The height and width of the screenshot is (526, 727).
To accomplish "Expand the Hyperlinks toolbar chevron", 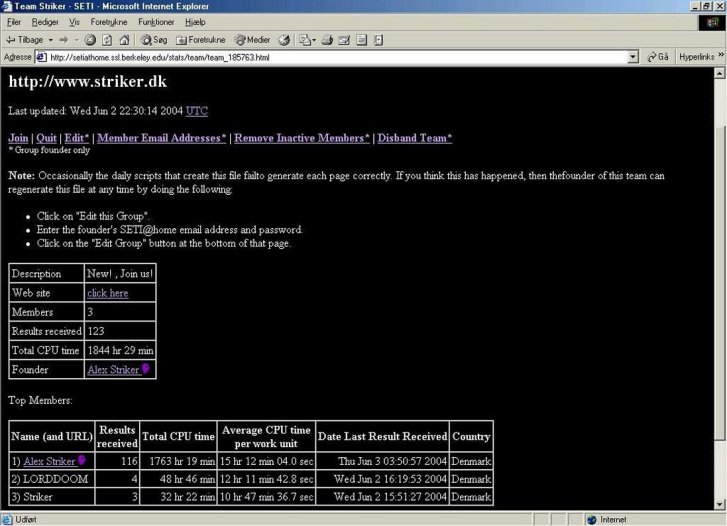I will [x=721, y=55].
